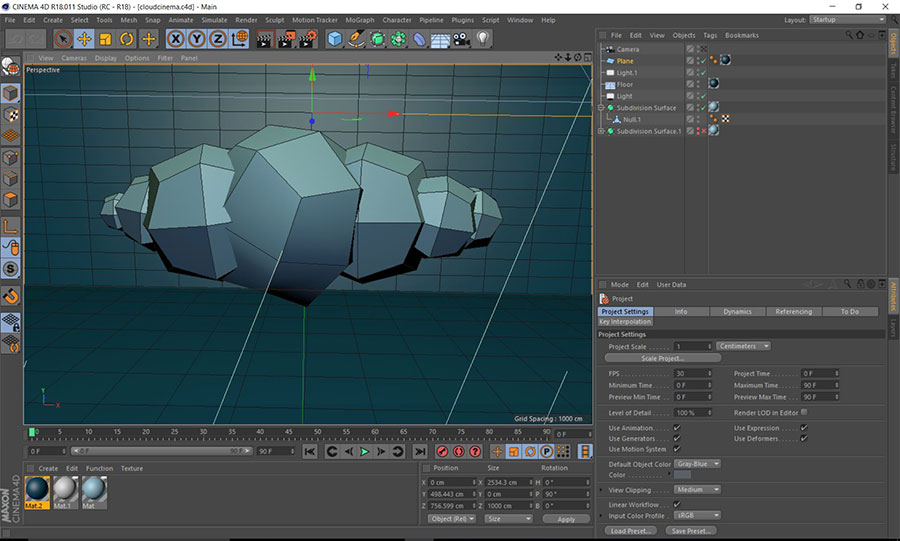Open Edit Render Settings icon
Viewport: 900px width, 541px height.
(x=308, y=39)
